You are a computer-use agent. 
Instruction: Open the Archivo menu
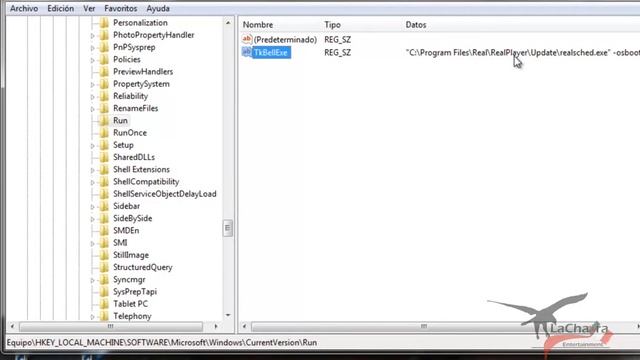(24, 8)
